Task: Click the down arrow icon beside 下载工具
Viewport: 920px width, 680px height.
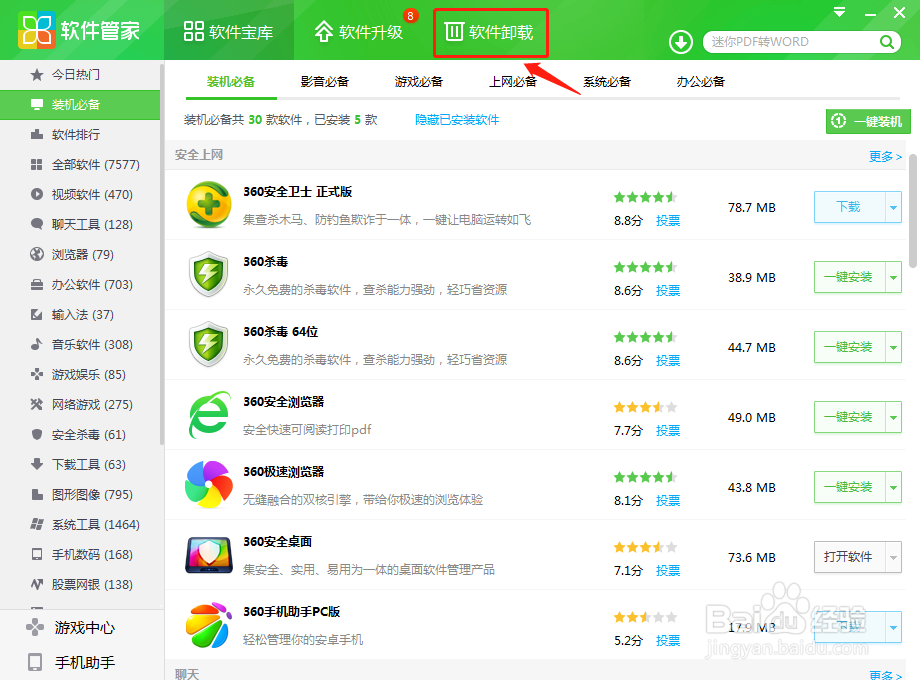Action: [37, 464]
